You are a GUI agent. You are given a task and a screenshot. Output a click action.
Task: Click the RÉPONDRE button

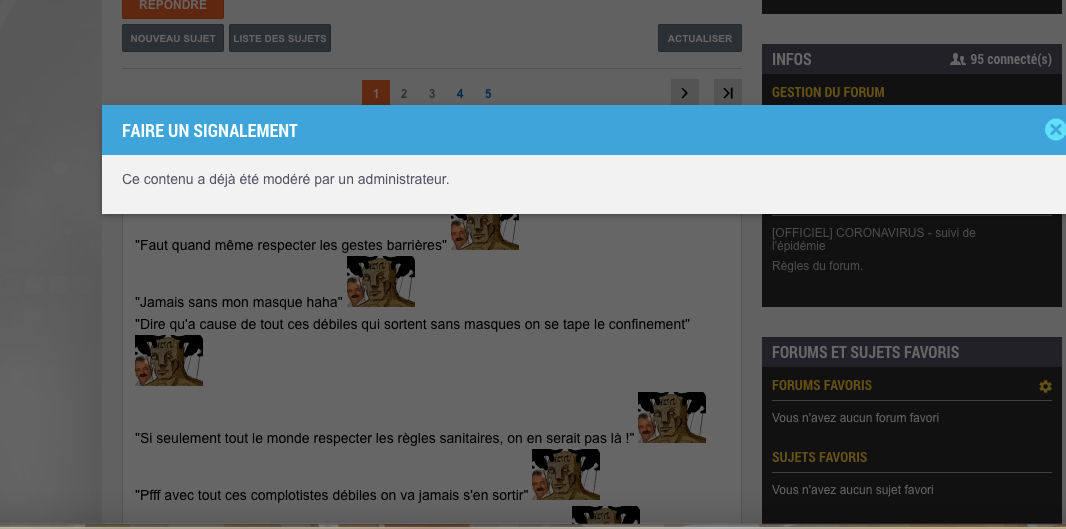(x=173, y=7)
